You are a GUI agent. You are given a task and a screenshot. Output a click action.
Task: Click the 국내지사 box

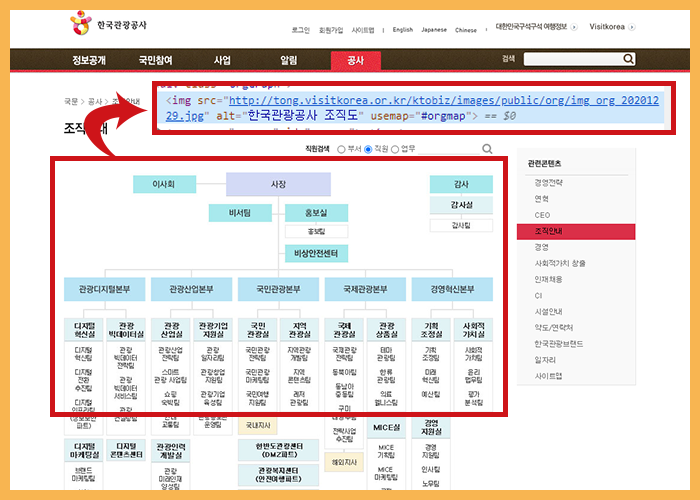258,426
